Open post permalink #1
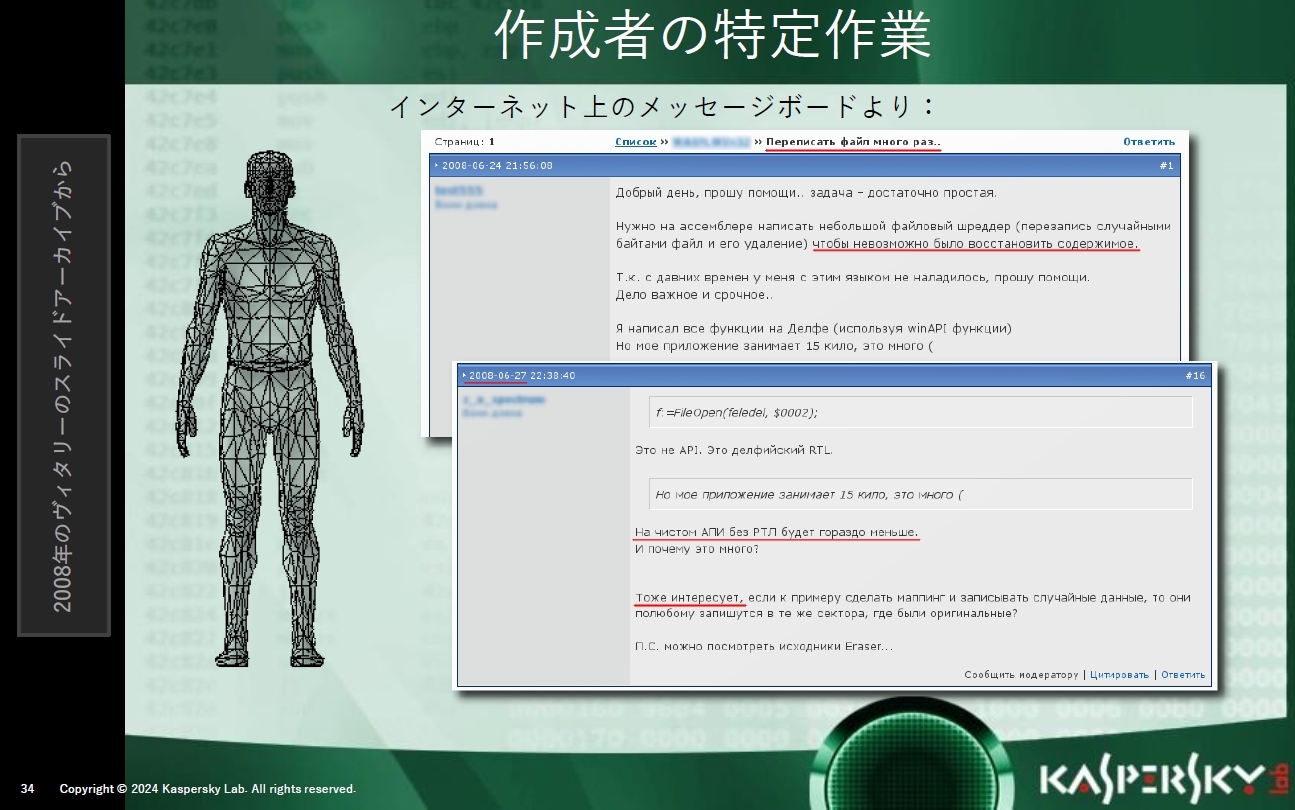The width and height of the screenshot is (1295, 810). click(x=1166, y=166)
